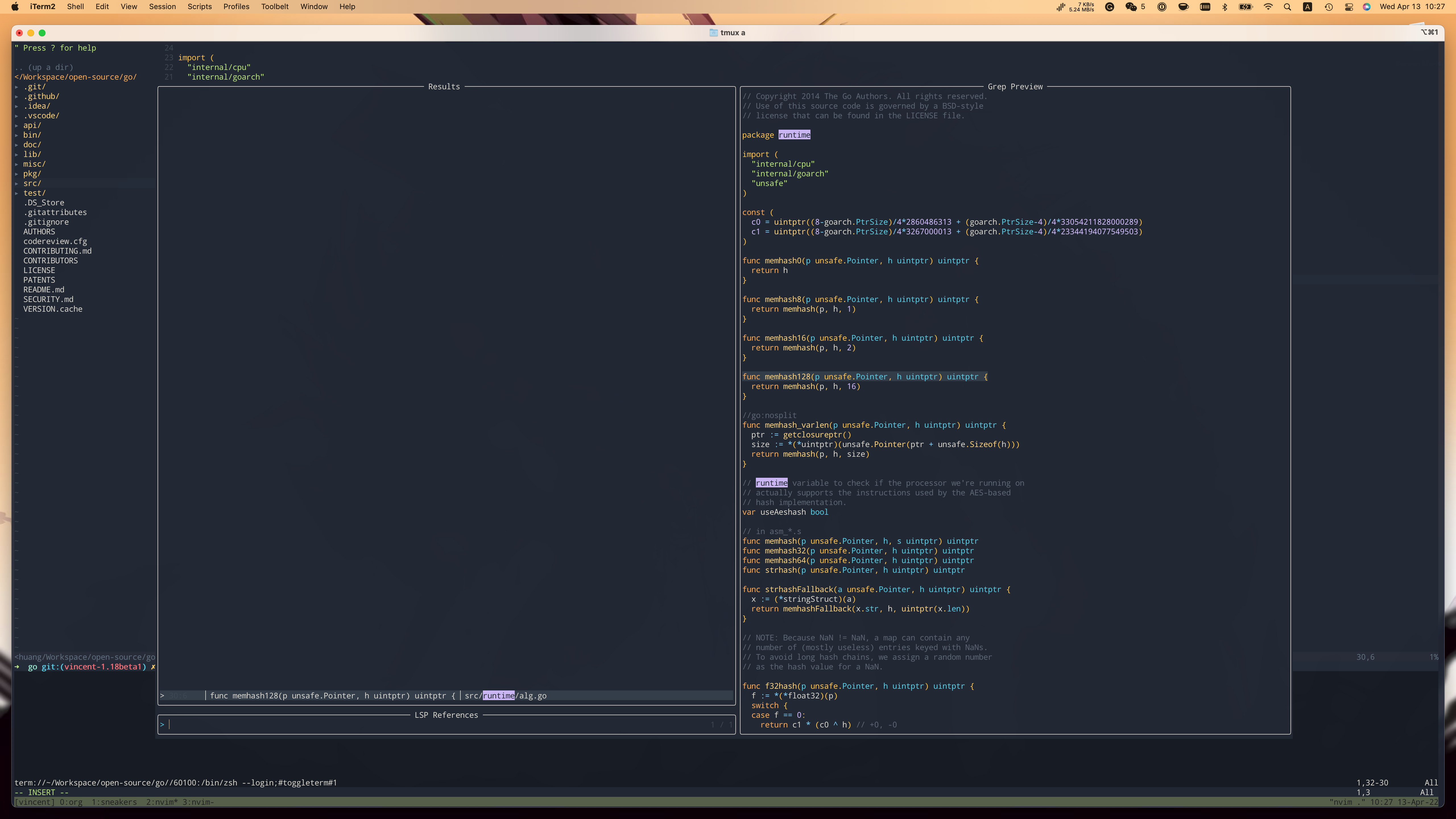Expand the .github/ directory node
The width and height of the screenshot is (1456, 819).
point(41,96)
